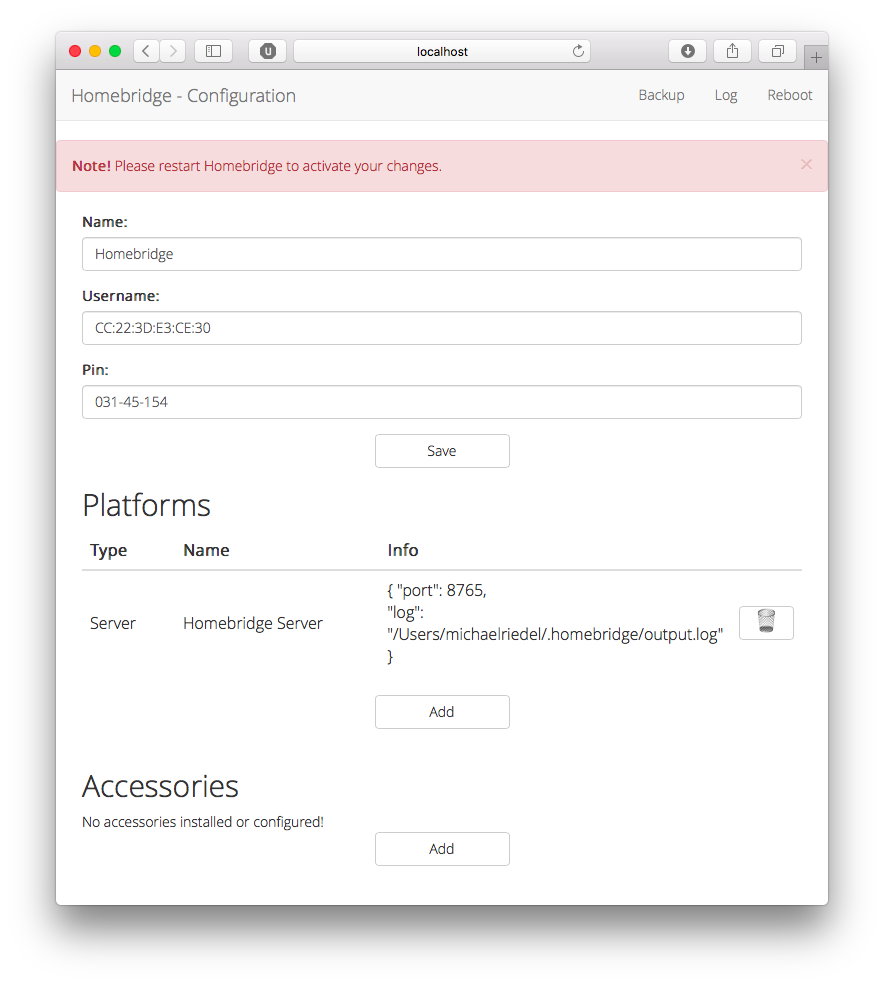
Task: Select the output.log path text
Action: tap(555, 634)
